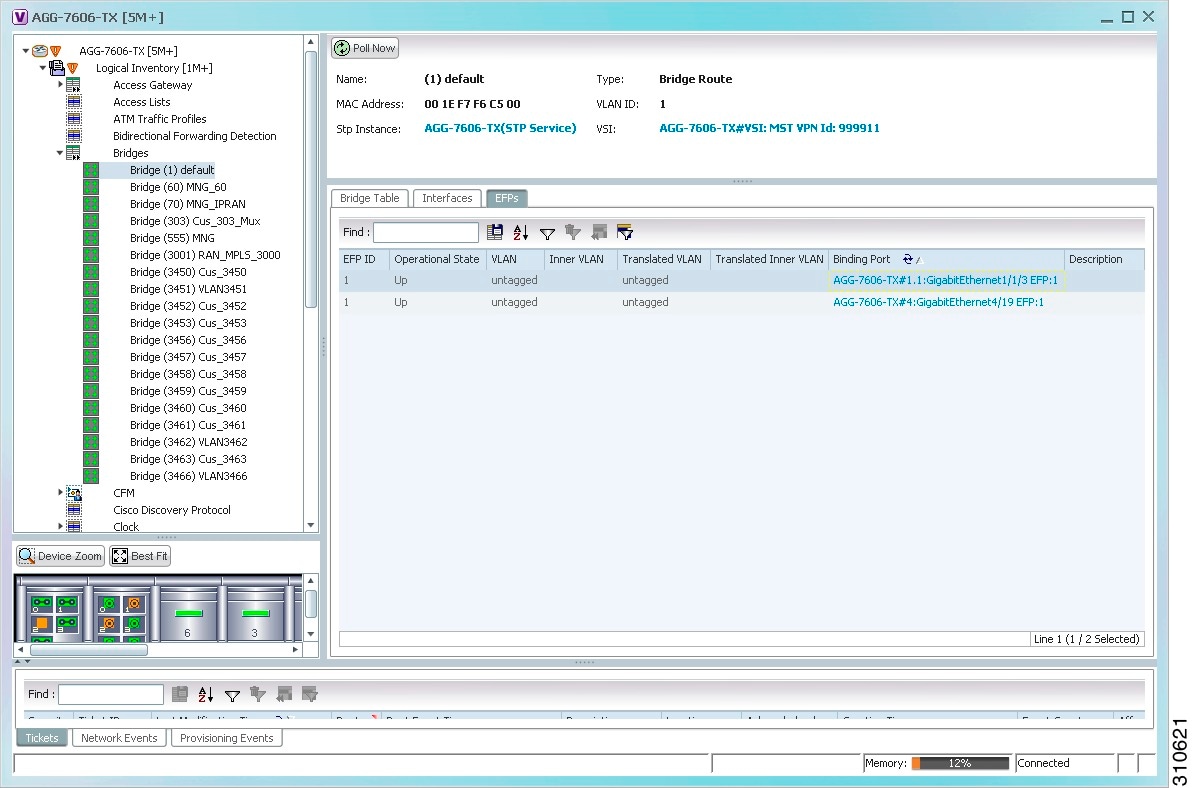Open the AGG-7606-TX(STP Service) link
The image size is (1192, 788).
[x=500, y=128]
